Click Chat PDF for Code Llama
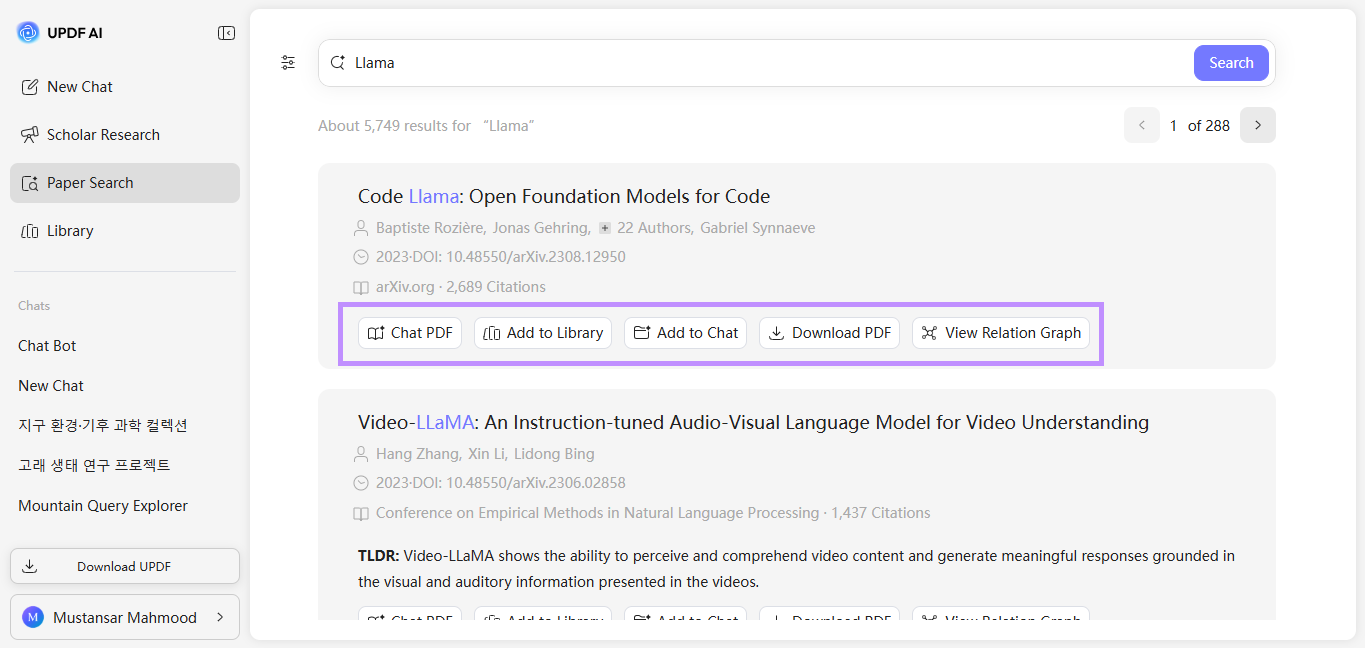 (x=410, y=333)
